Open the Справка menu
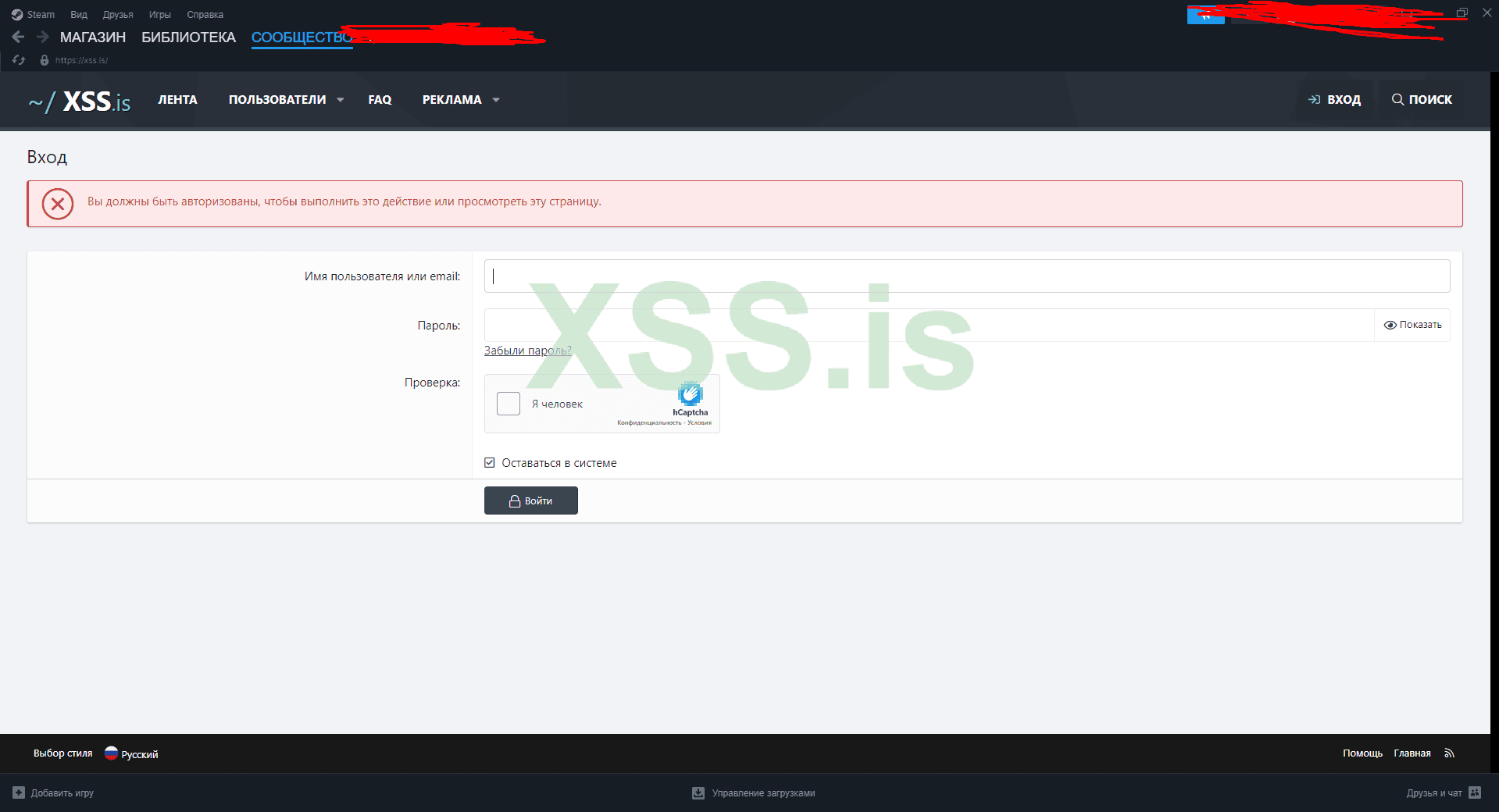The height and width of the screenshot is (812, 1499). coord(205,15)
